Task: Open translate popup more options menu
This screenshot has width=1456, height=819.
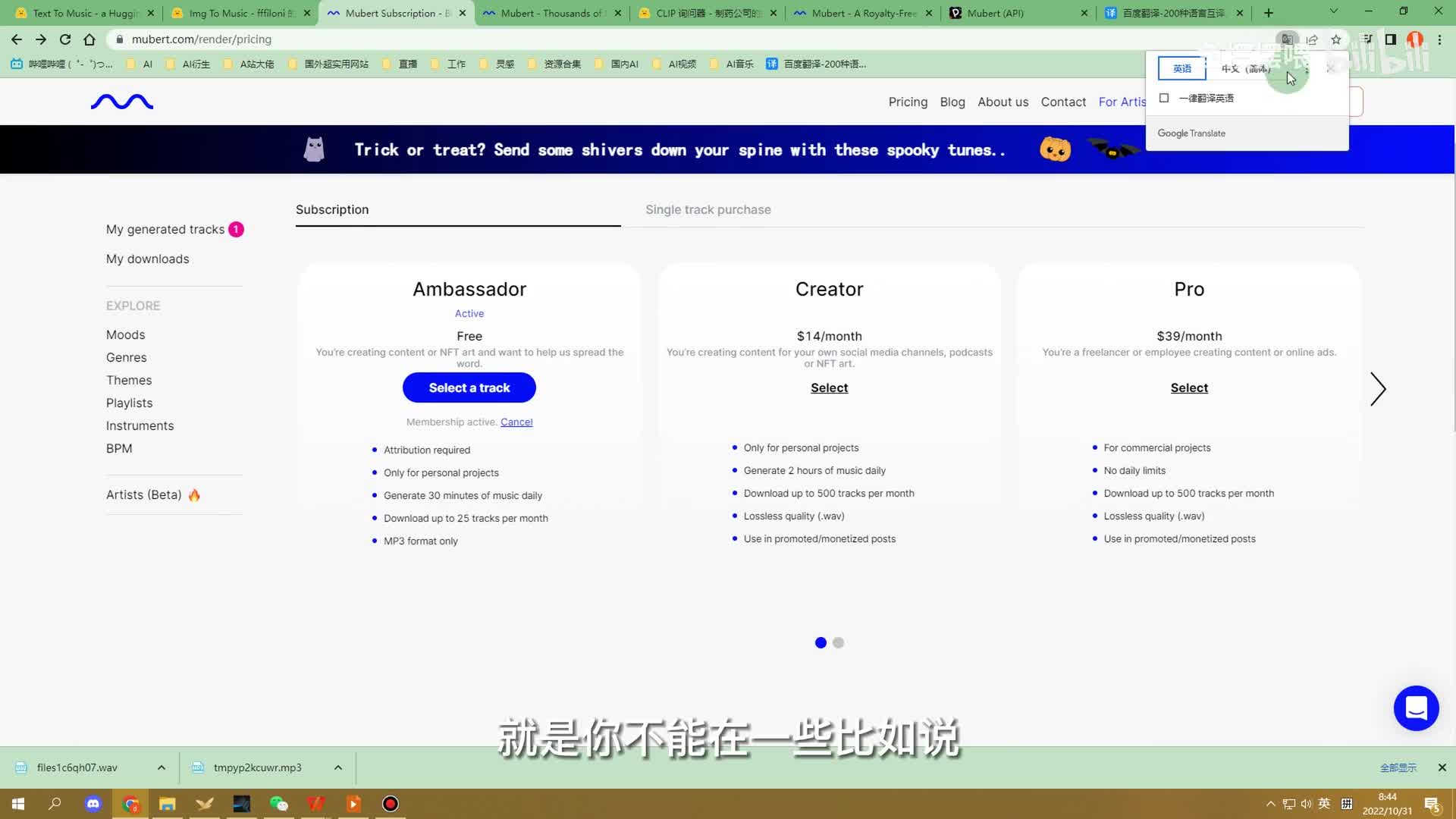Action: (x=1307, y=69)
